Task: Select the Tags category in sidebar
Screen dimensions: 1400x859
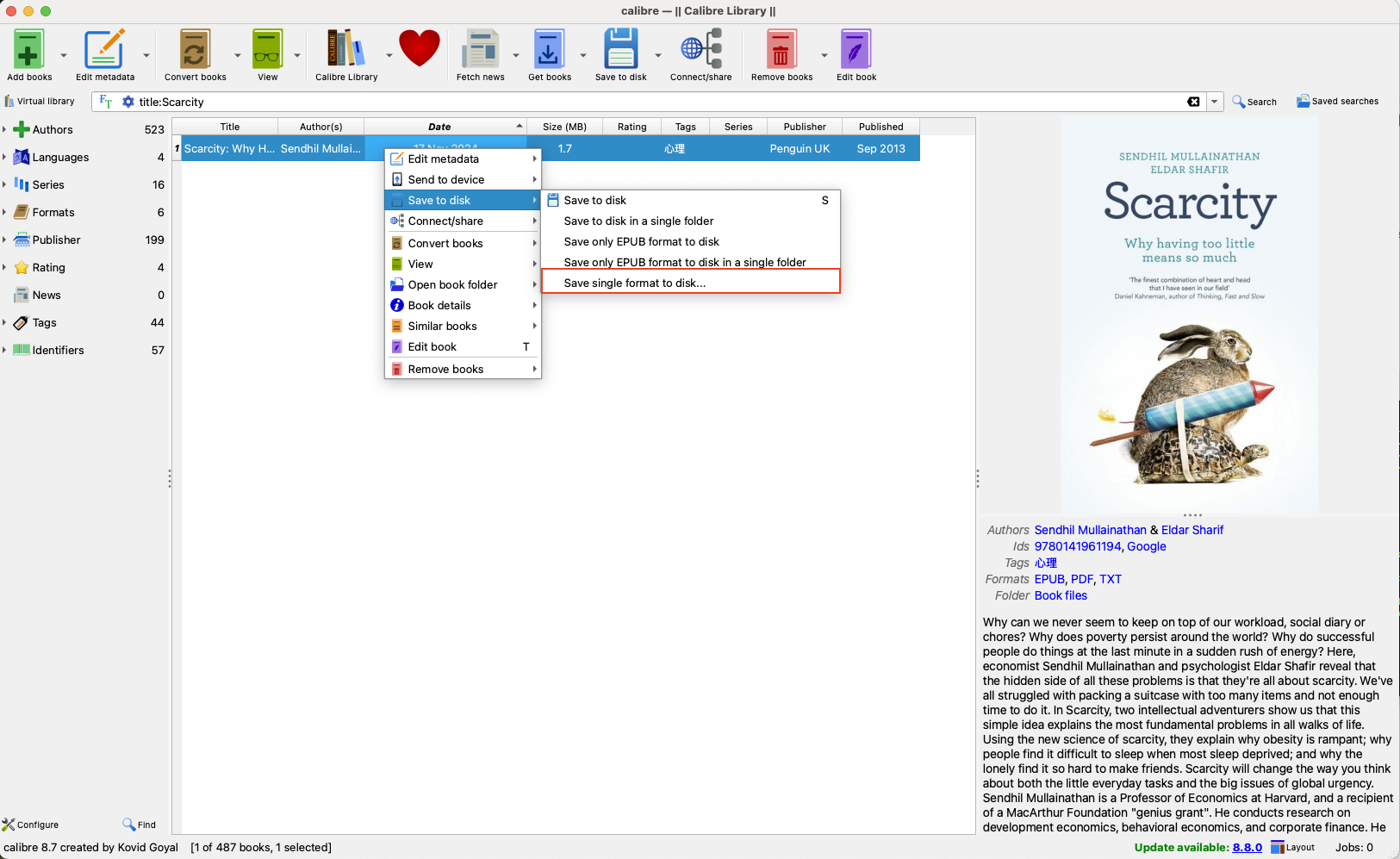Action: click(45, 322)
